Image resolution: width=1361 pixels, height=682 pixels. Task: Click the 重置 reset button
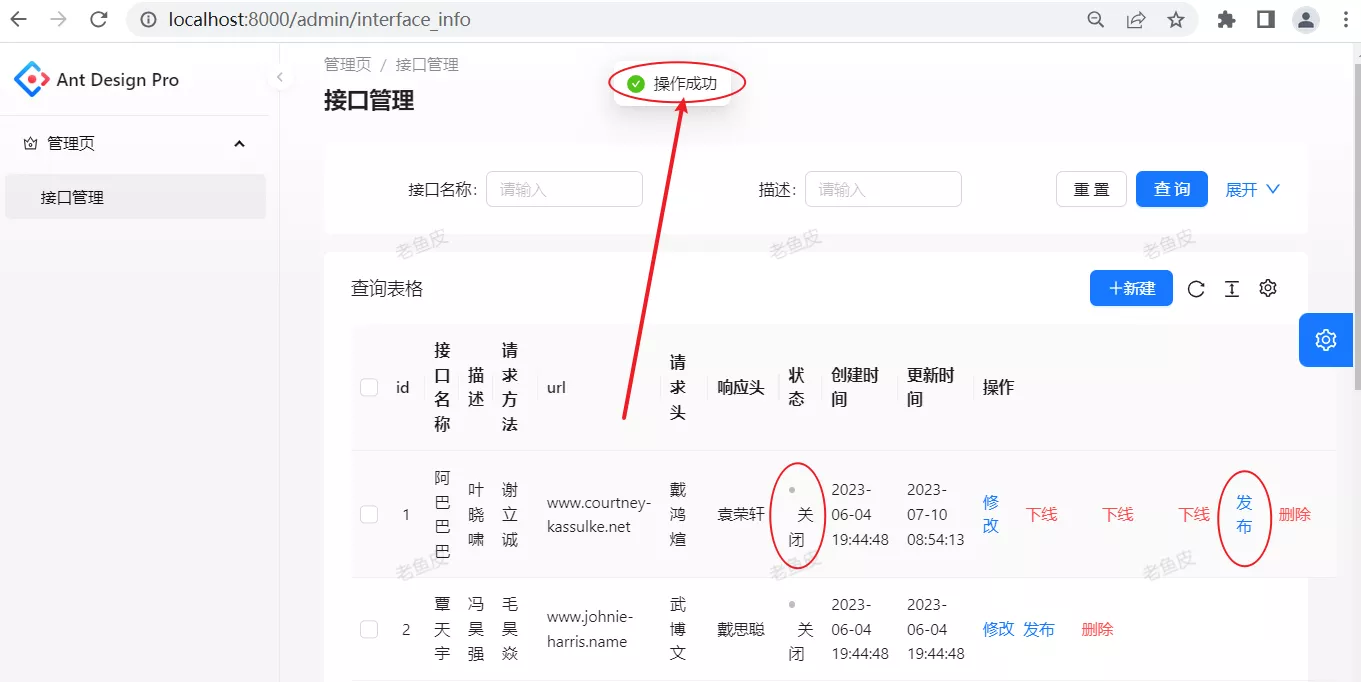coord(1091,189)
